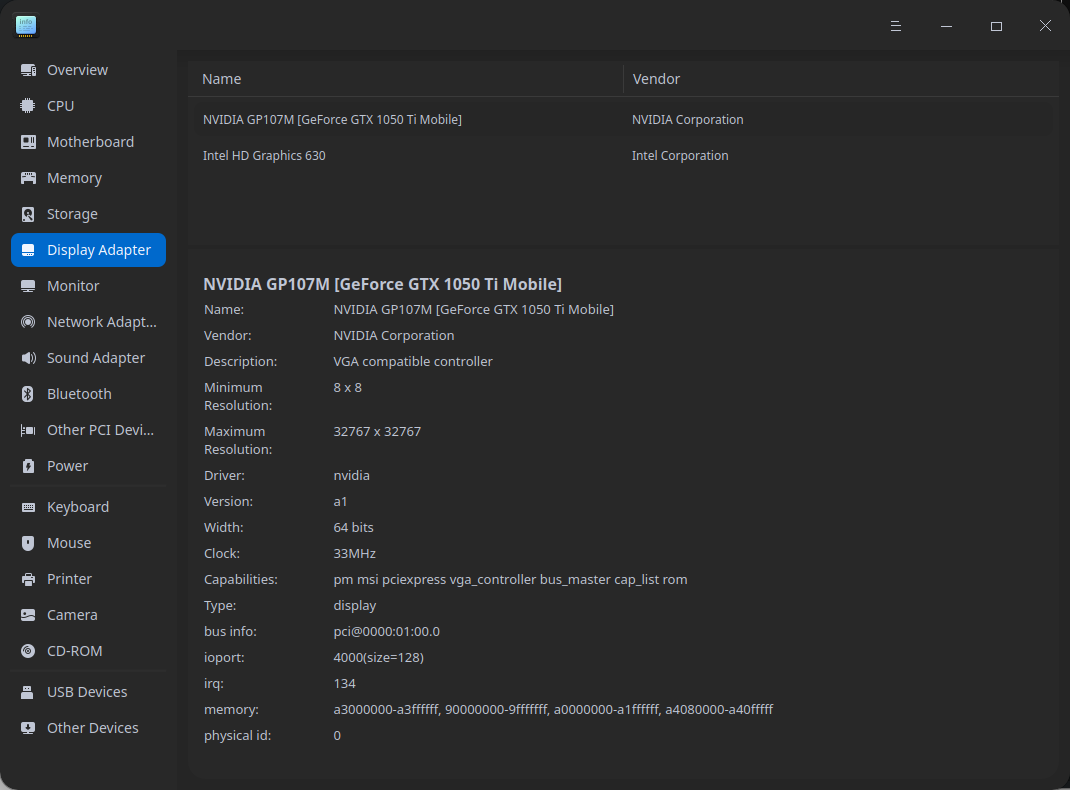The width and height of the screenshot is (1070, 790).
Task: Sort adapters by Name column header
Action: pos(406,79)
